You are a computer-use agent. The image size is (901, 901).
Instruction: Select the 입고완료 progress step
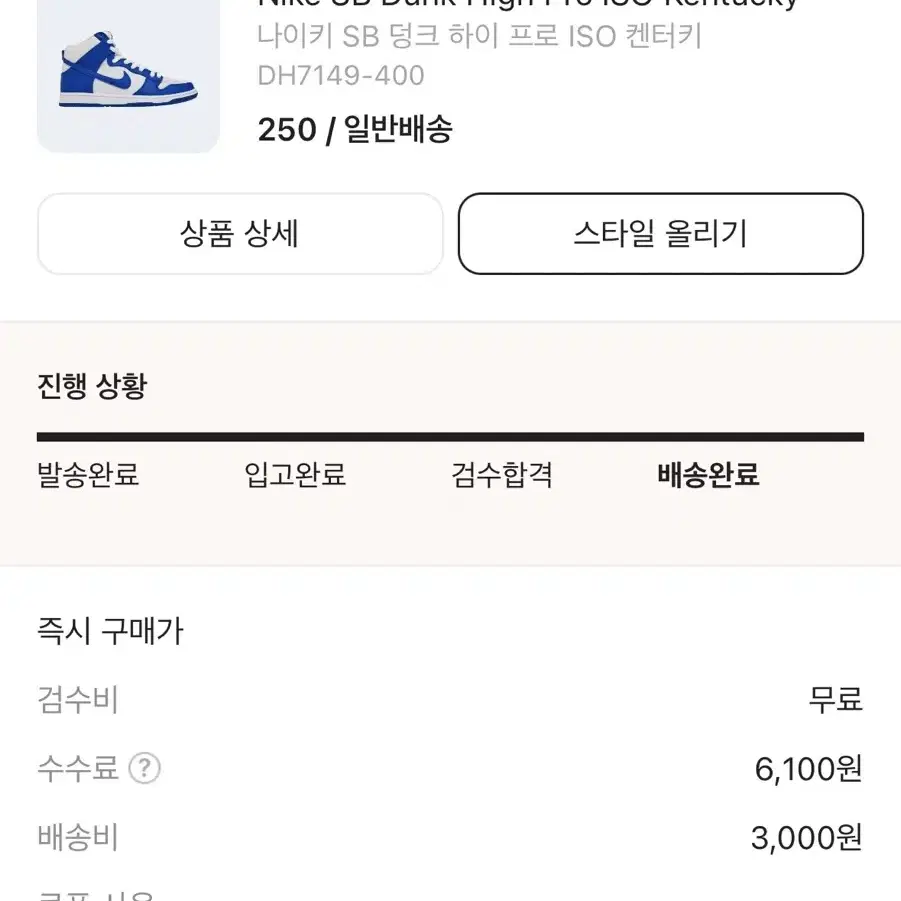point(295,475)
